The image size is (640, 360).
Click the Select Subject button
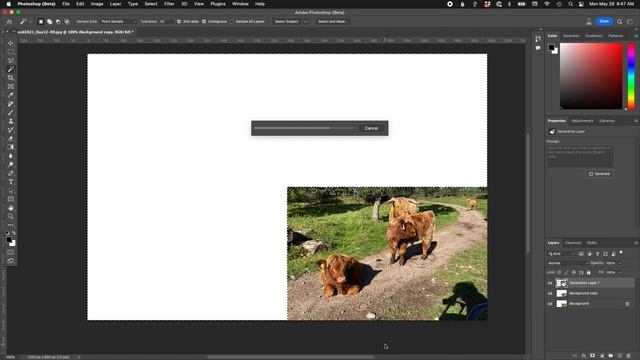point(287,22)
